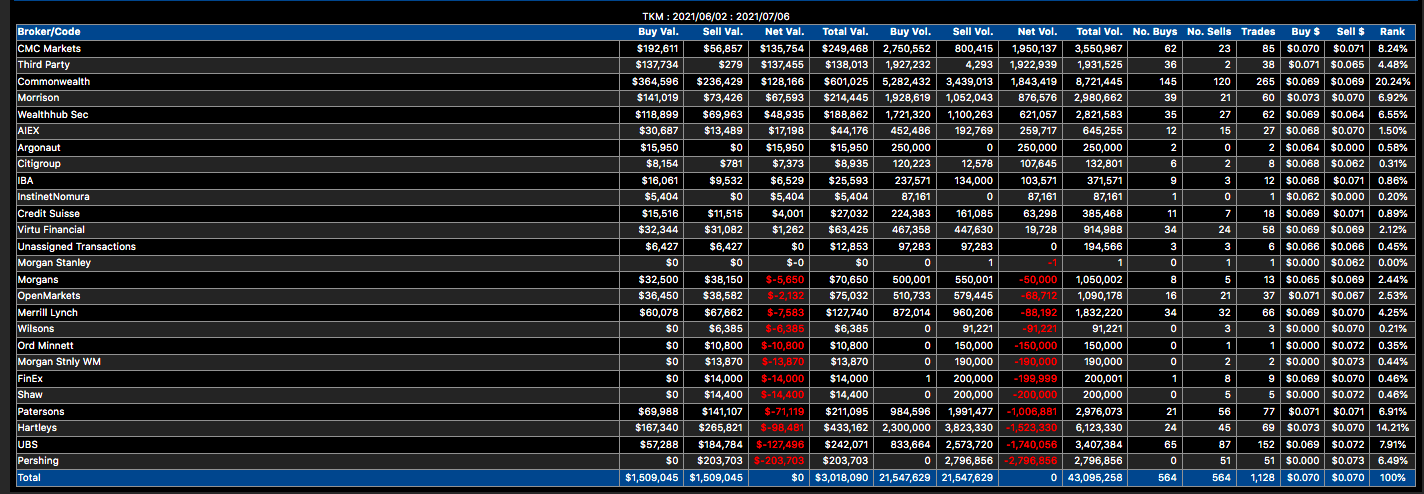Click the total volume 43,095,258 cell
Screen dimensions: 1424x494
point(1095,478)
